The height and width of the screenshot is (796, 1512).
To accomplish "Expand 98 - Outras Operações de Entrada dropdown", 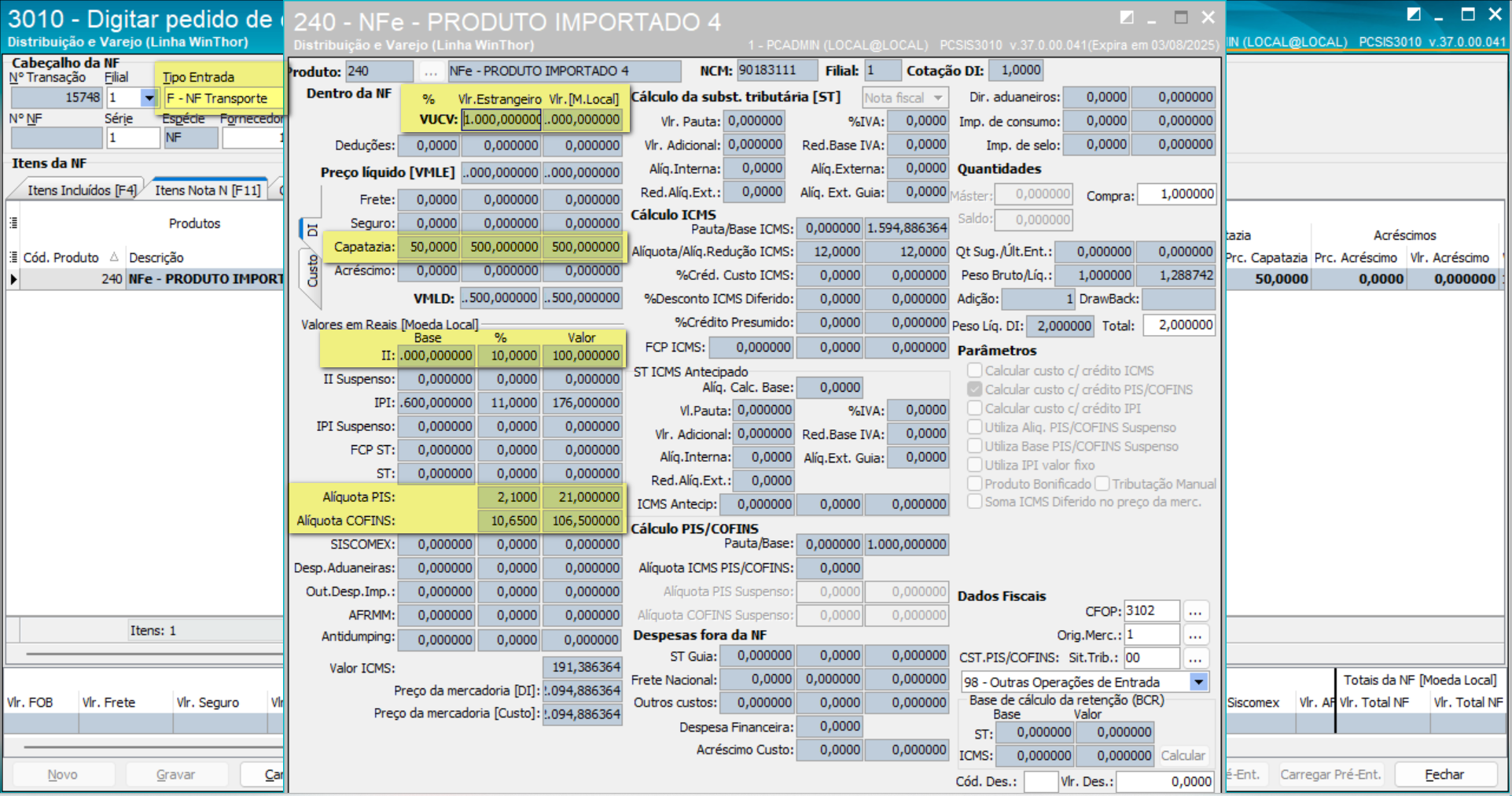I will point(1198,682).
